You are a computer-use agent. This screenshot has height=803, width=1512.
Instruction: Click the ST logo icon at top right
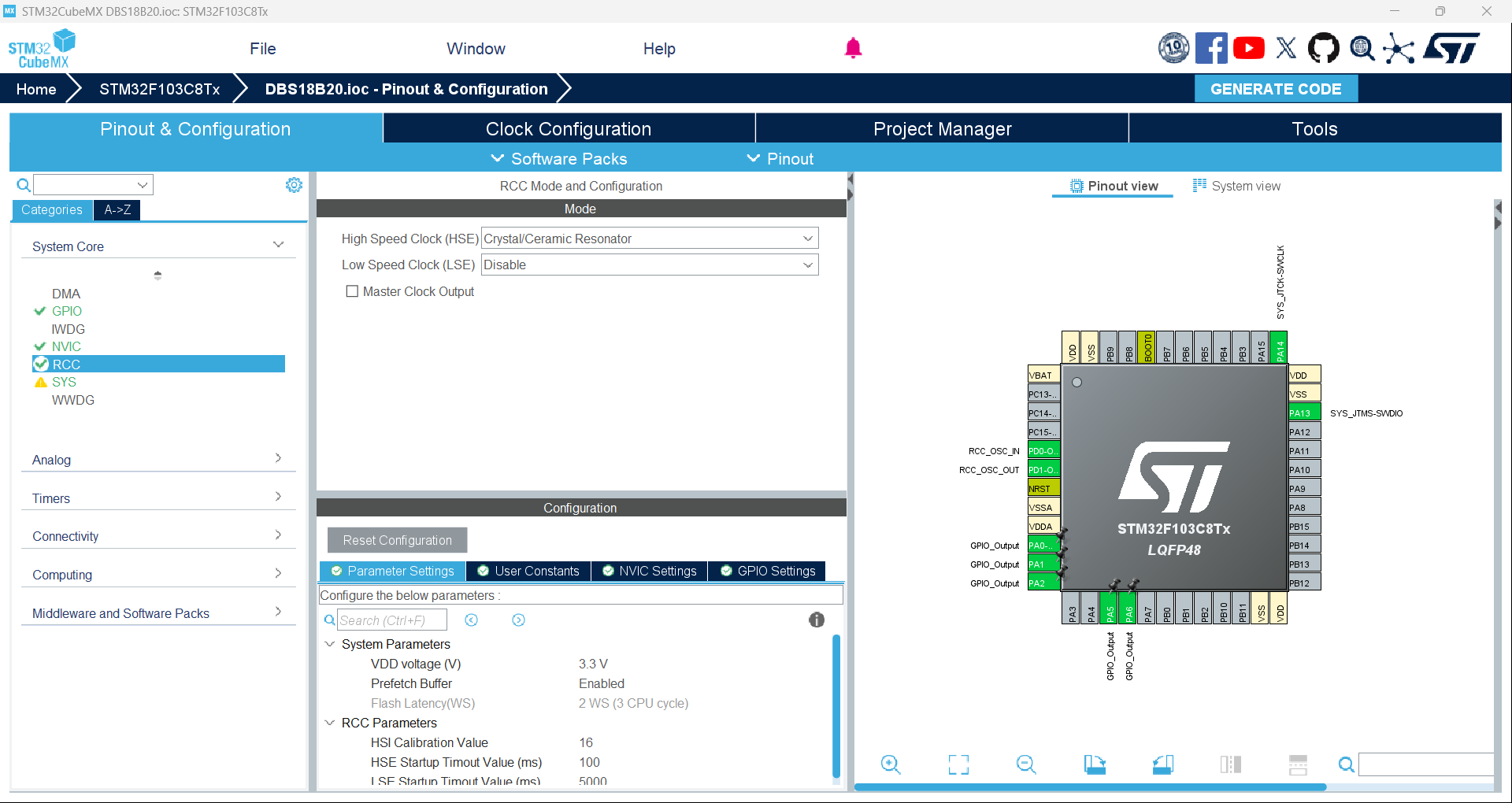click(x=1452, y=48)
